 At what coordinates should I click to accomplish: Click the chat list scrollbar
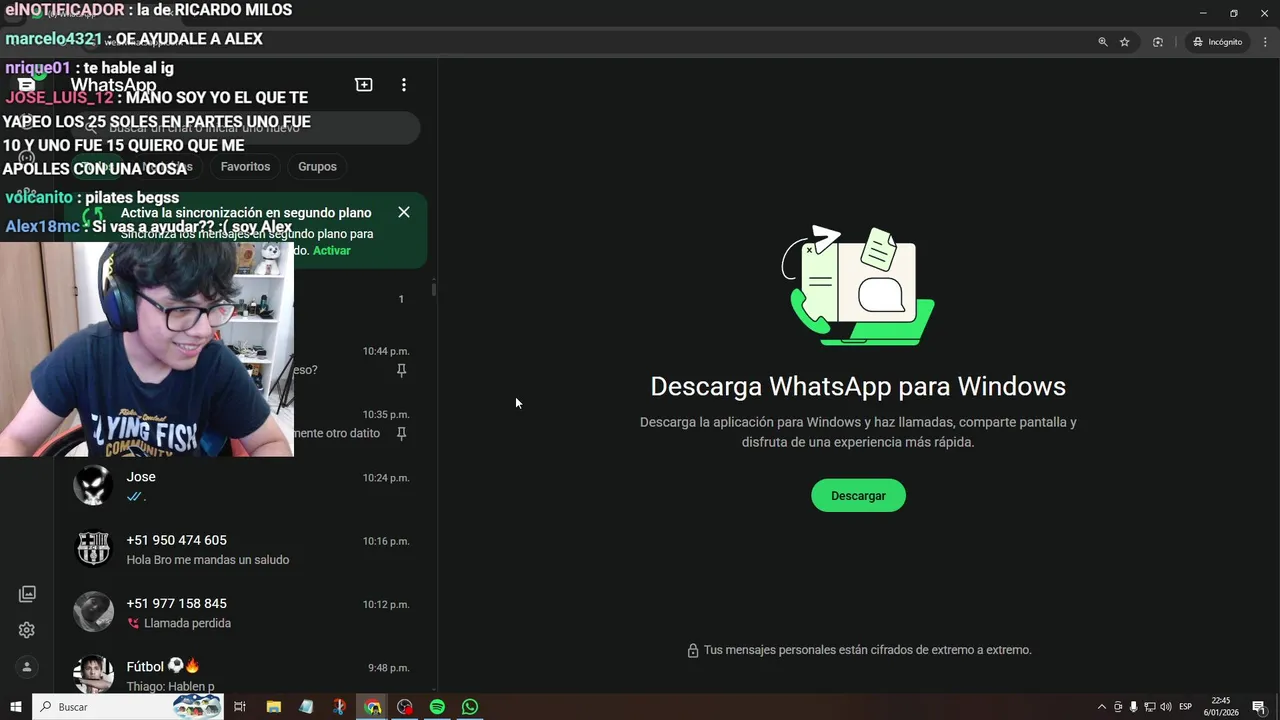(x=433, y=290)
